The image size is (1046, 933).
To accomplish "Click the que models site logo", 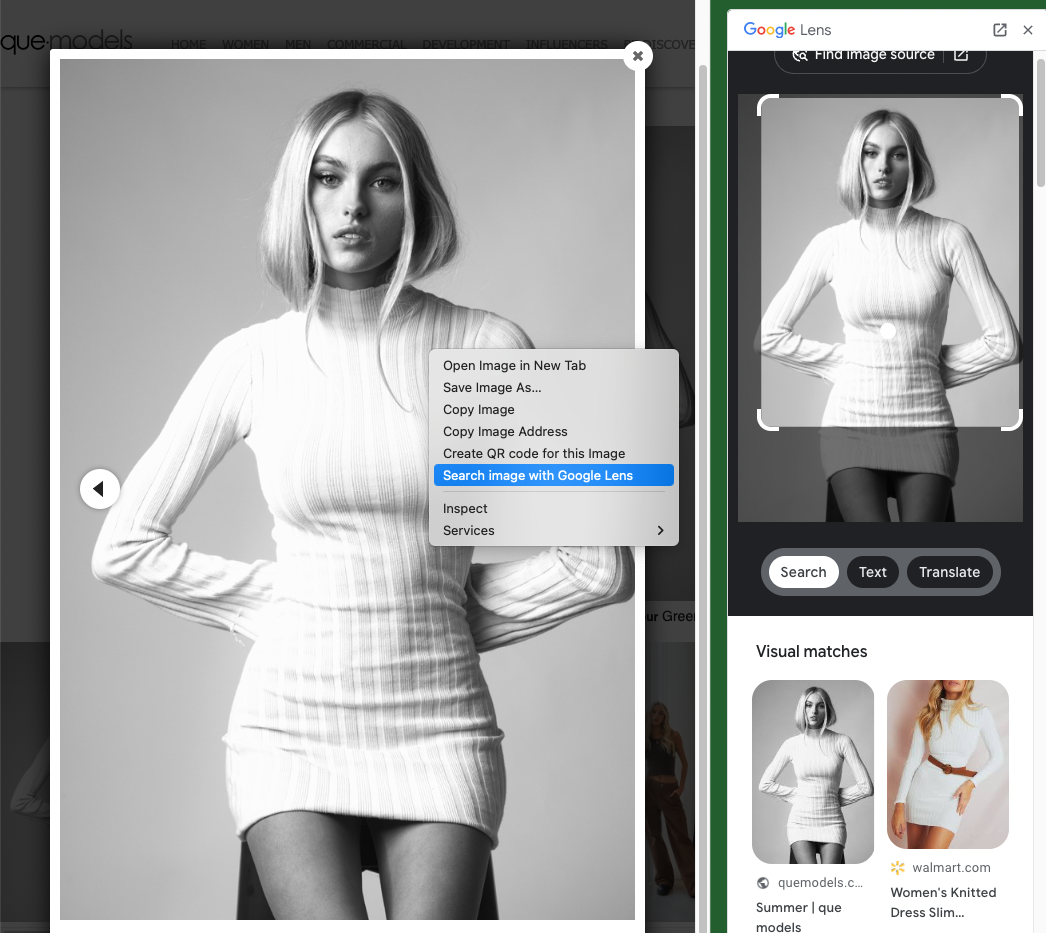I will tap(67, 40).
